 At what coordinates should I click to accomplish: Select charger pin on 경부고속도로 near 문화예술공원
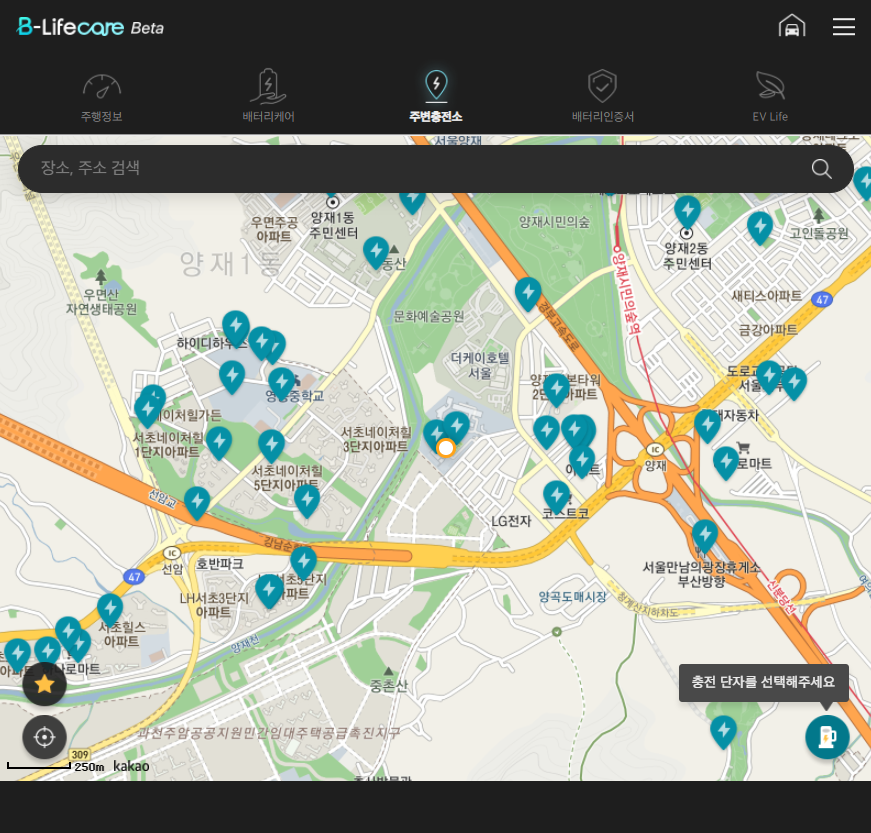click(528, 293)
